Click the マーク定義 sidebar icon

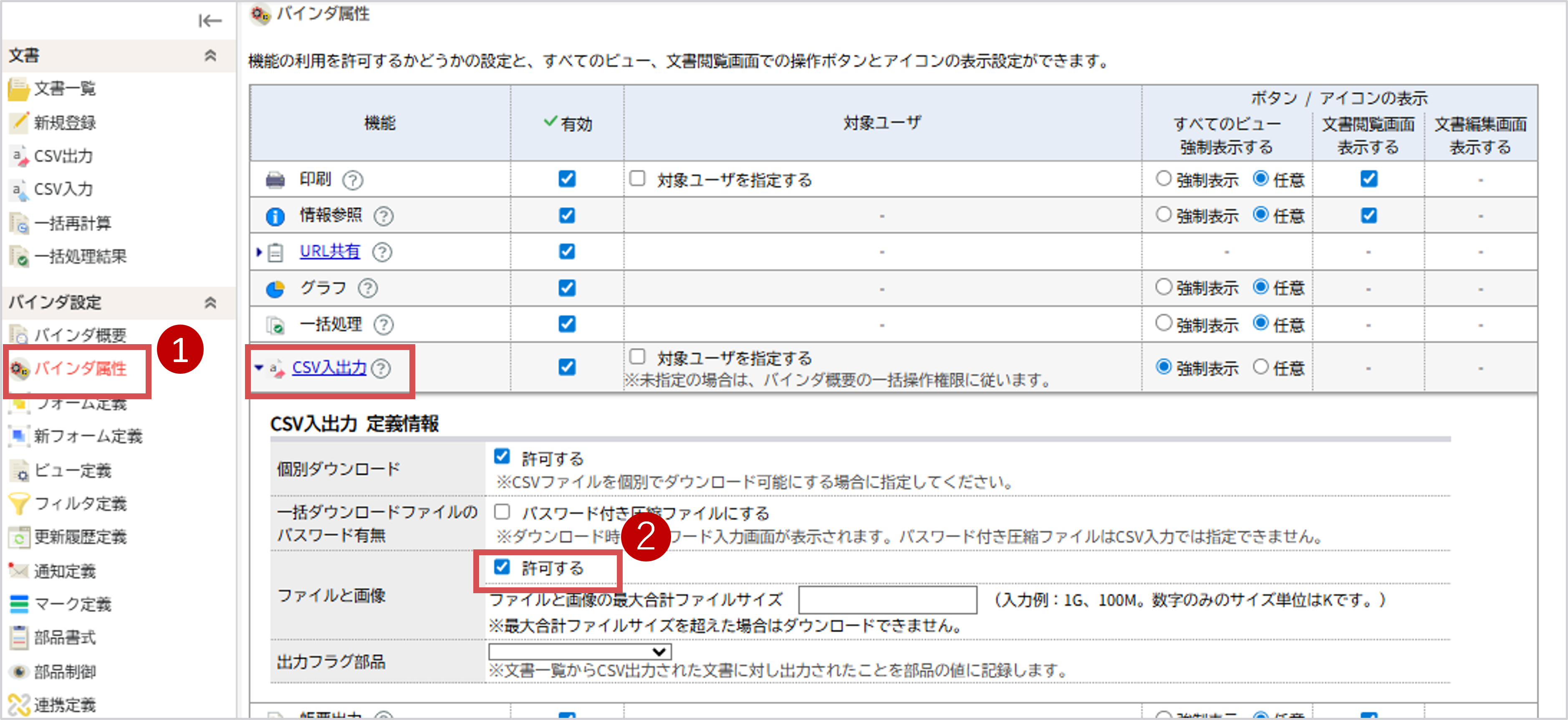(20, 604)
